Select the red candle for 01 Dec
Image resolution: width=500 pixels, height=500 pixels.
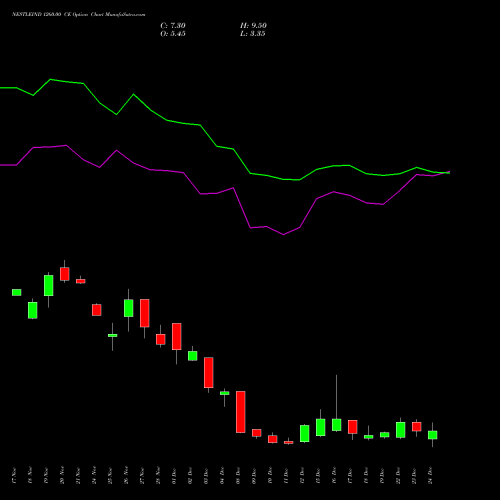pos(177,336)
